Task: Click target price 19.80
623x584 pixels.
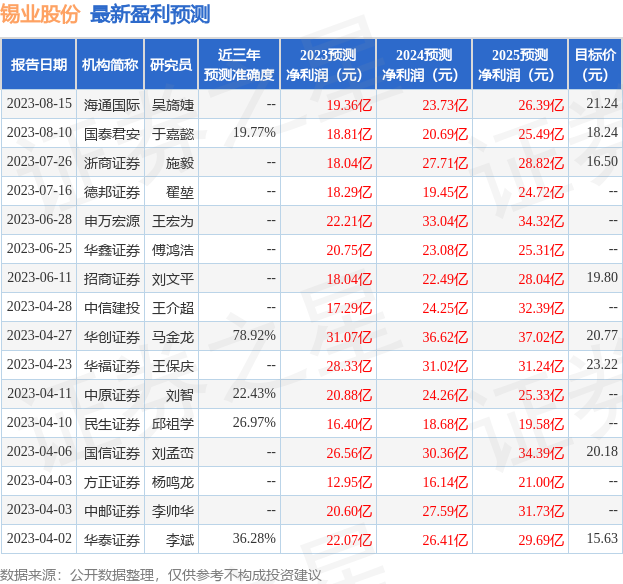Action: click(x=602, y=277)
